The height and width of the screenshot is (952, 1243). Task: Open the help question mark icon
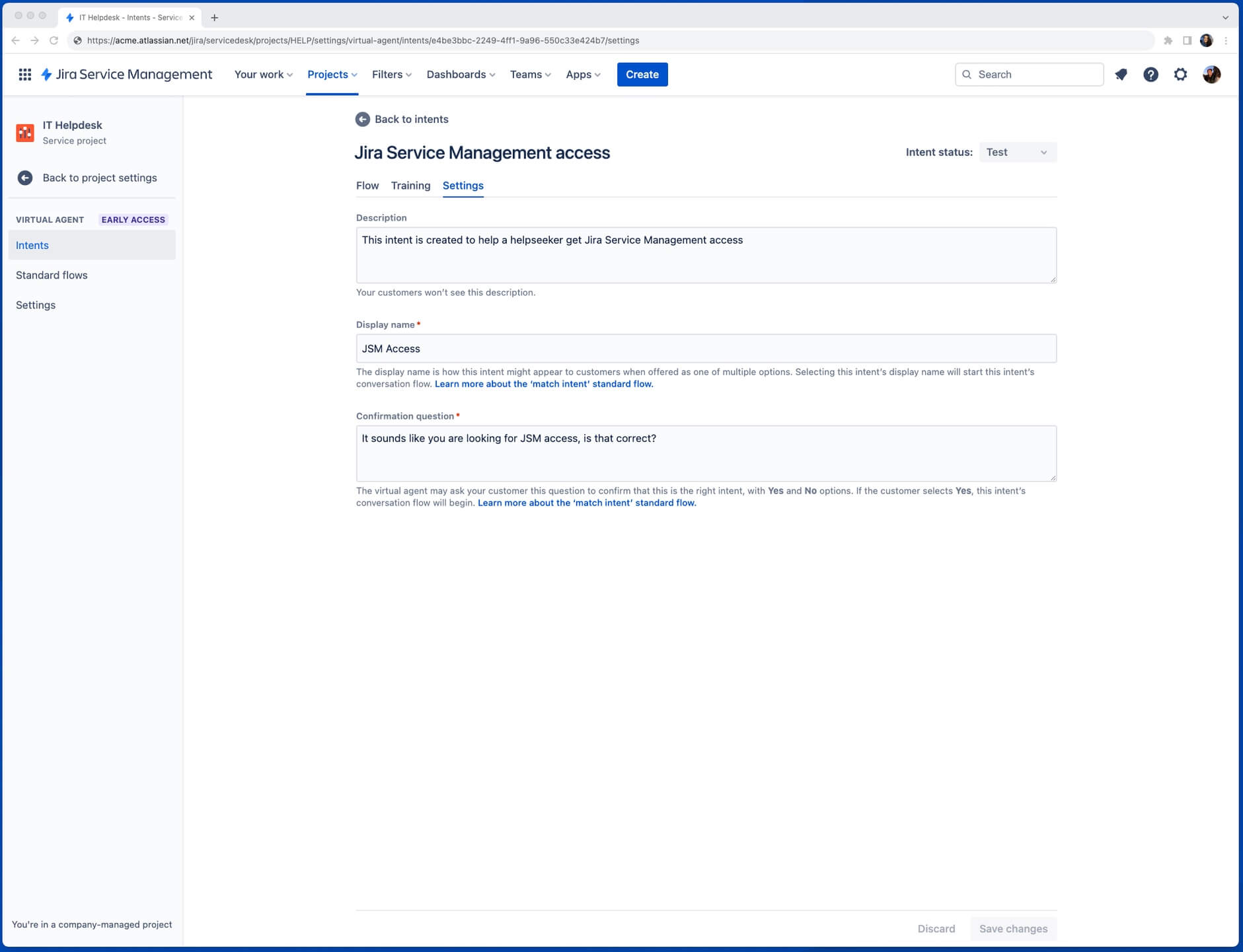[1150, 74]
